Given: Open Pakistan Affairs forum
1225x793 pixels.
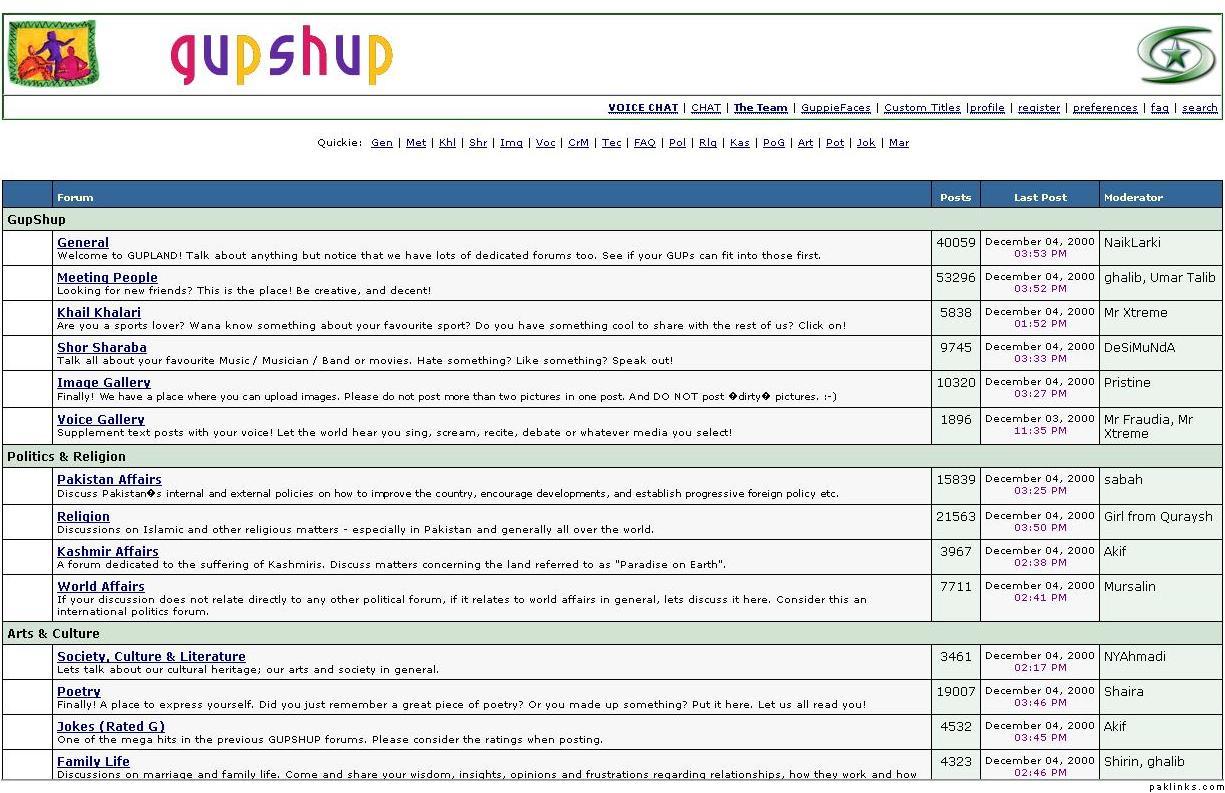Looking at the screenshot, I should (109, 479).
